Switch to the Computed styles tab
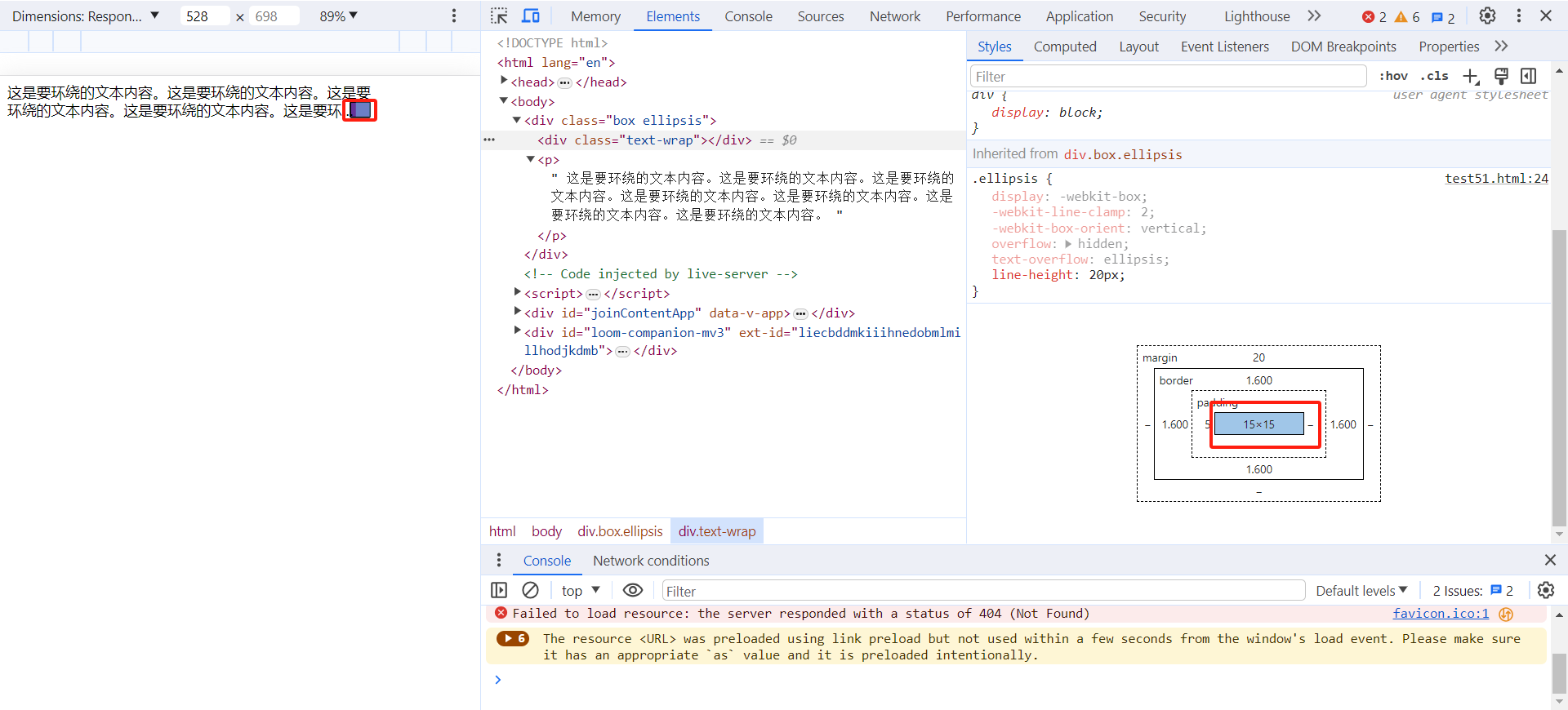The width and height of the screenshot is (1568, 710). point(1065,47)
